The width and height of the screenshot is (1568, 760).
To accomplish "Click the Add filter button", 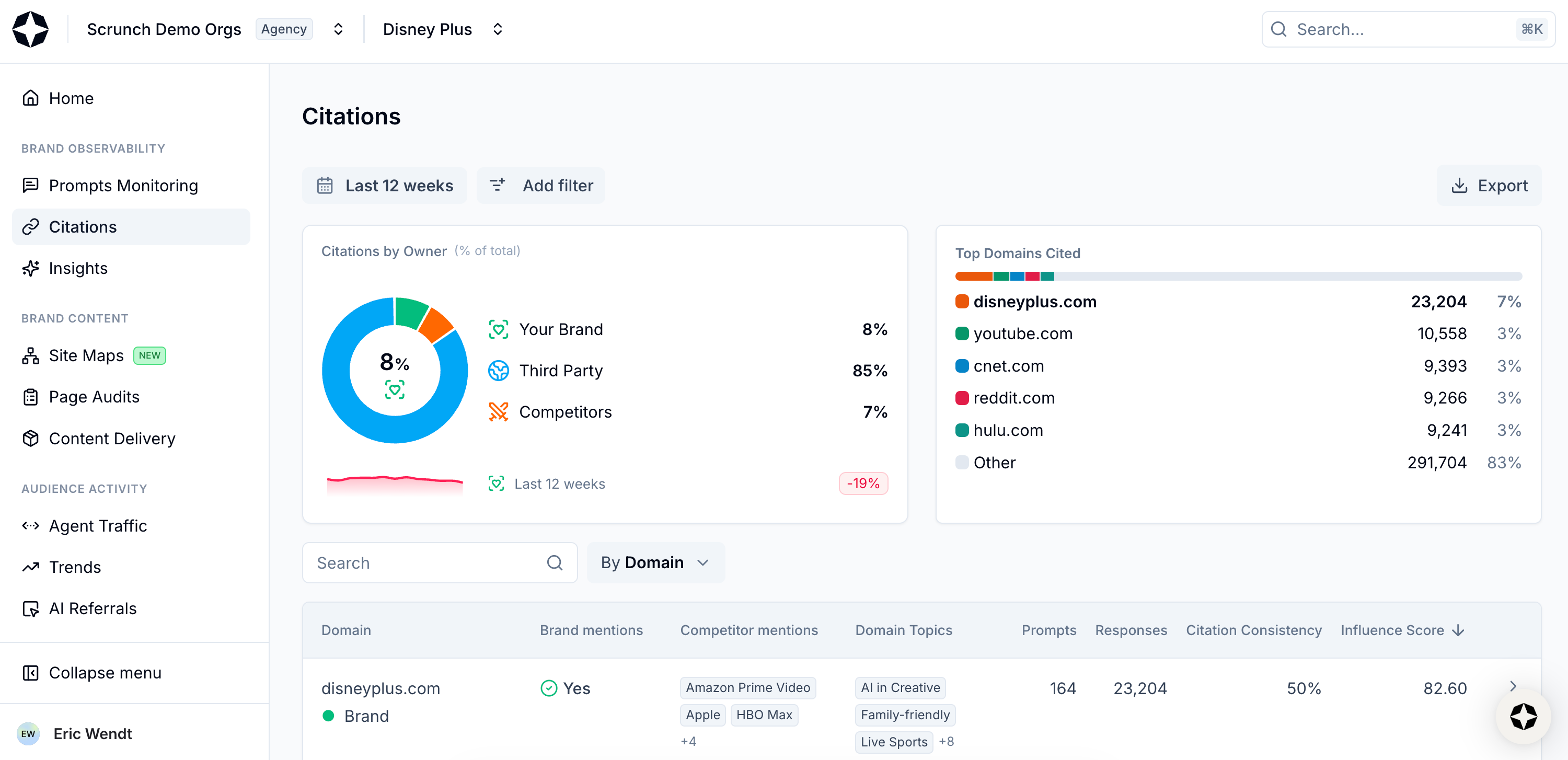I will point(540,185).
